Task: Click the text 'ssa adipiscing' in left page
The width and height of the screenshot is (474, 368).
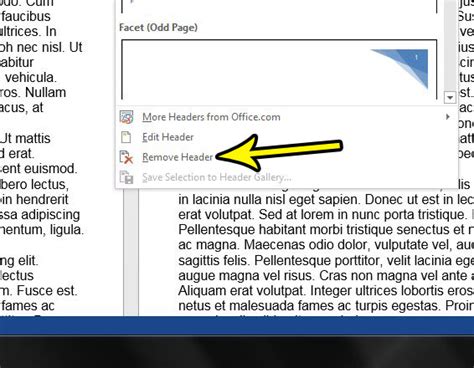Action: click(x=40, y=215)
